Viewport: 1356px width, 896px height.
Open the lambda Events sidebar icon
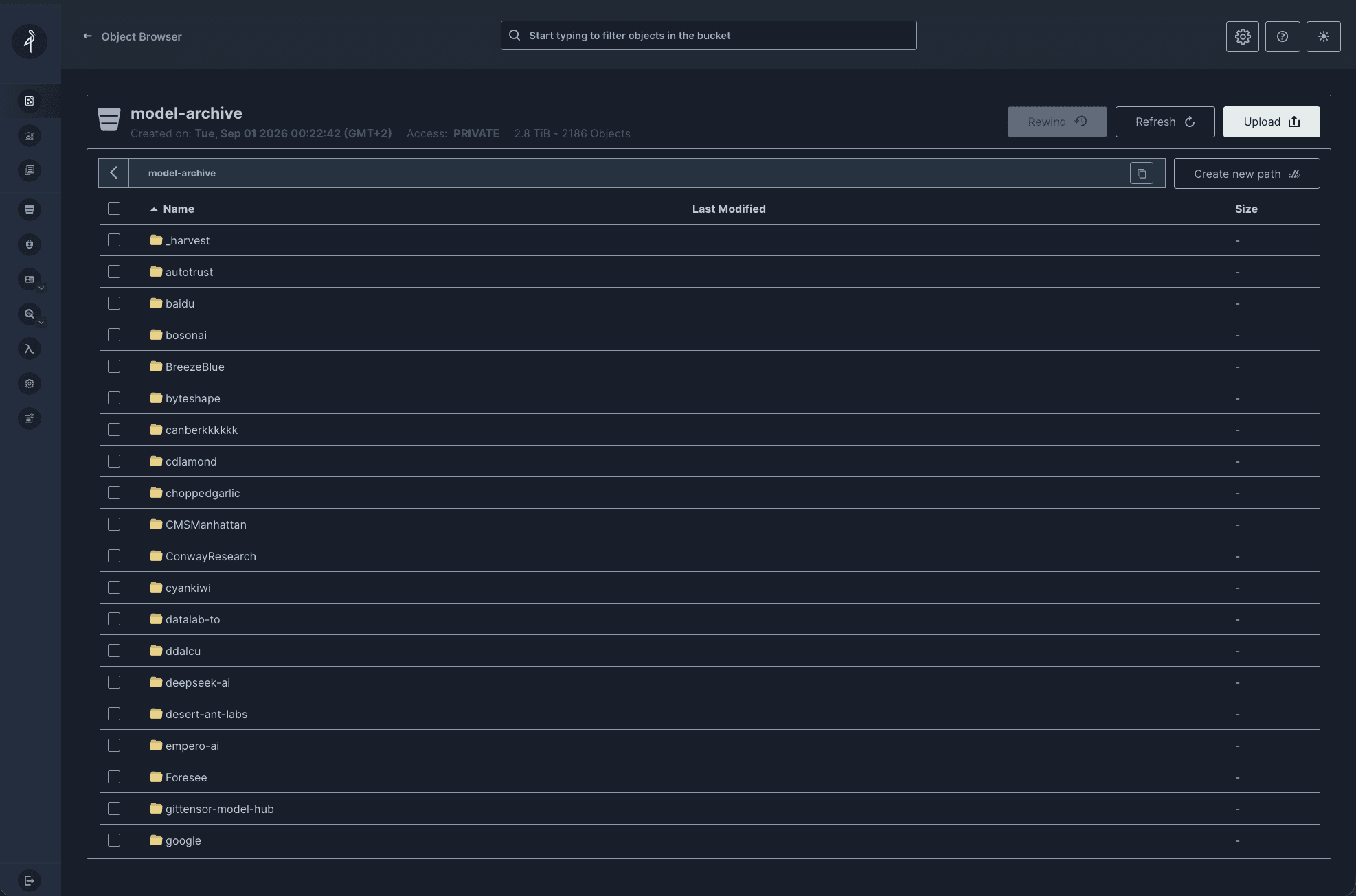point(29,349)
